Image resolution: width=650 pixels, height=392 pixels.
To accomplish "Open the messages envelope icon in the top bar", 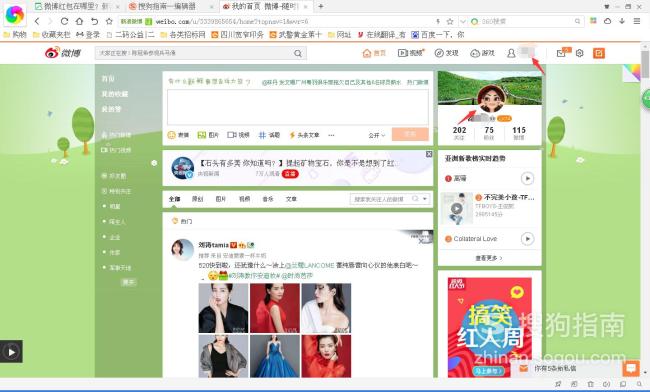I will coord(561,53).
